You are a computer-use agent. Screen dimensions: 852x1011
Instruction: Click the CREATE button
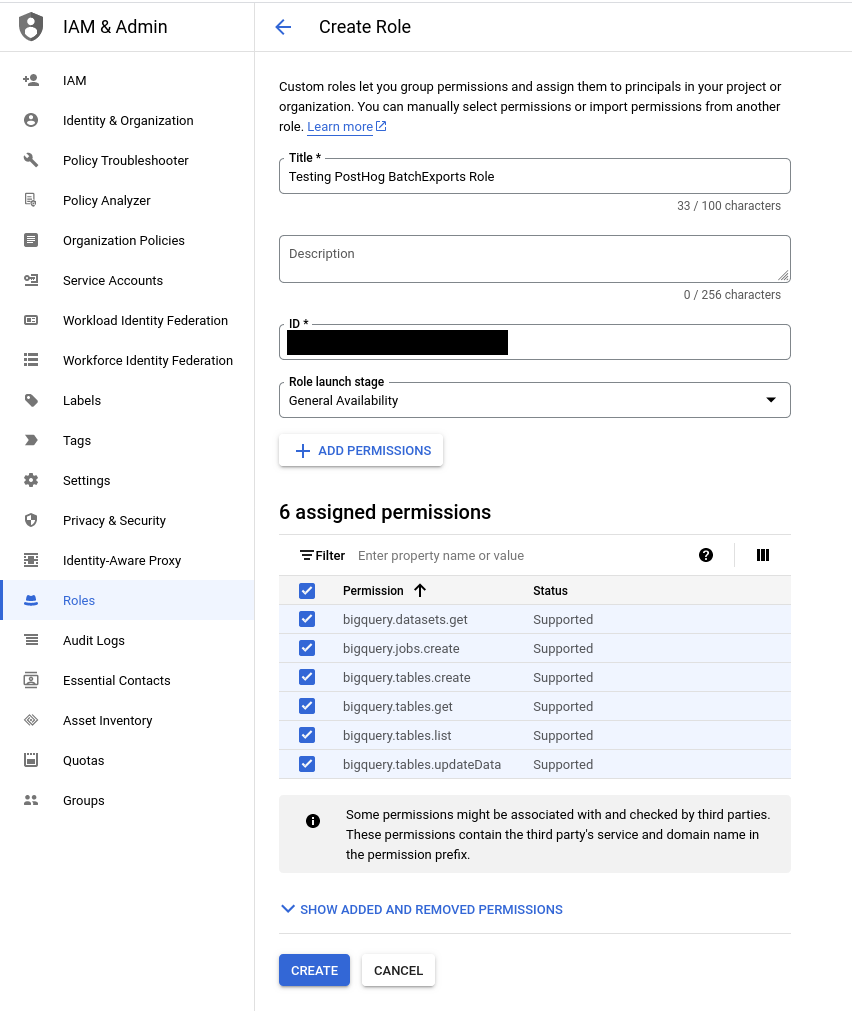[314, 970]
